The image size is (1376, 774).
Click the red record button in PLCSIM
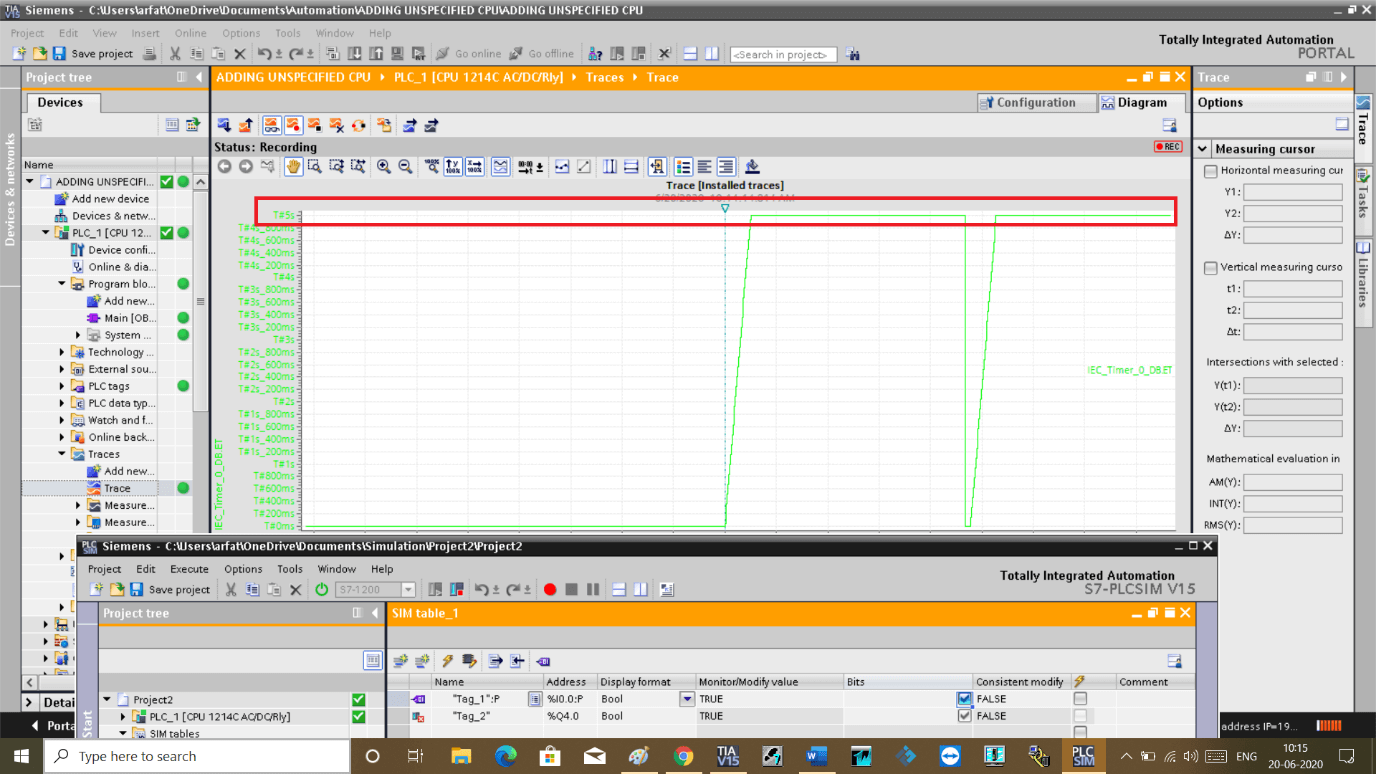pos(550,589)
